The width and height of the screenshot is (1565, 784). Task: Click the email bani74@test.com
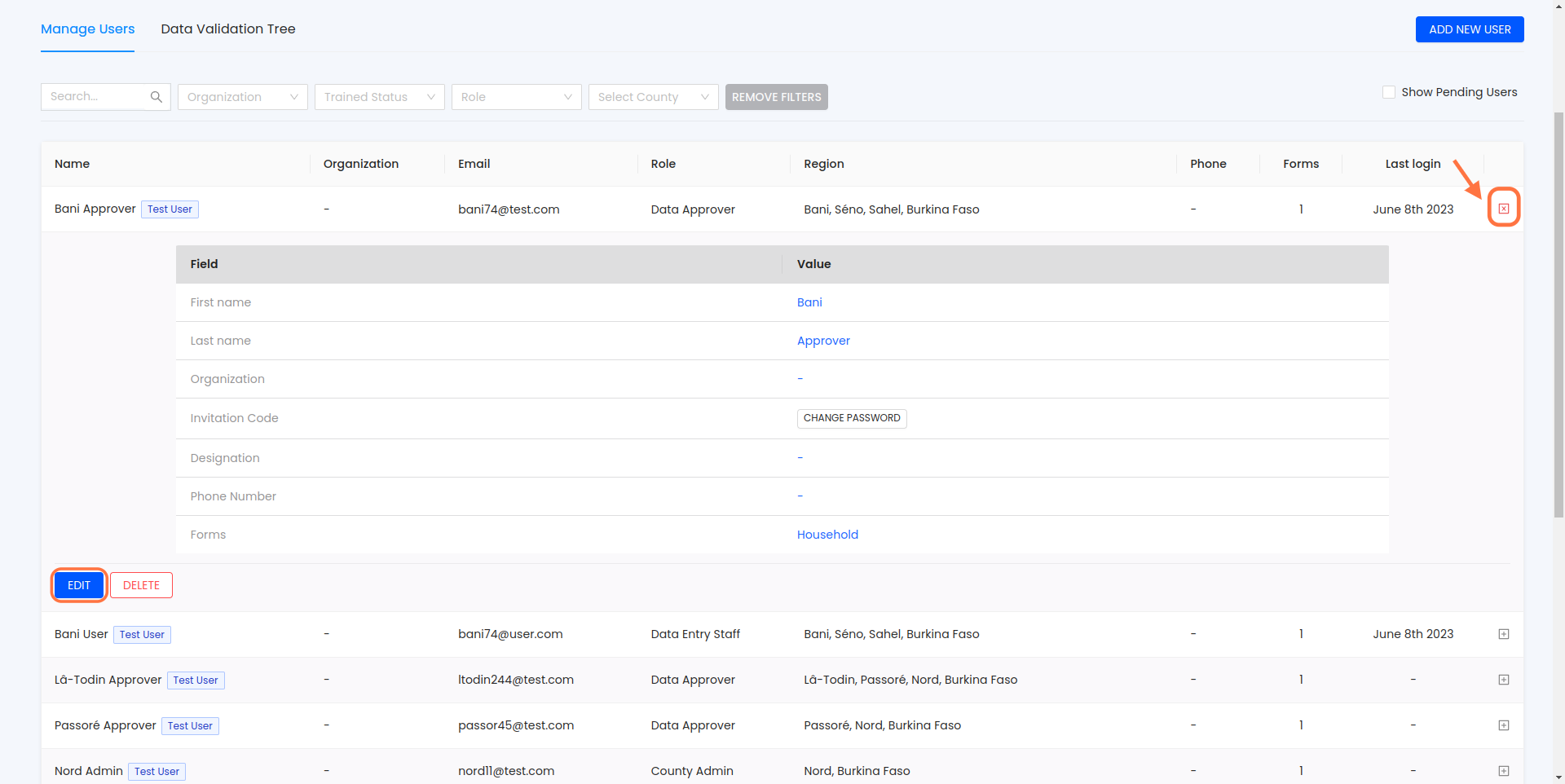(x=509, y=209)
